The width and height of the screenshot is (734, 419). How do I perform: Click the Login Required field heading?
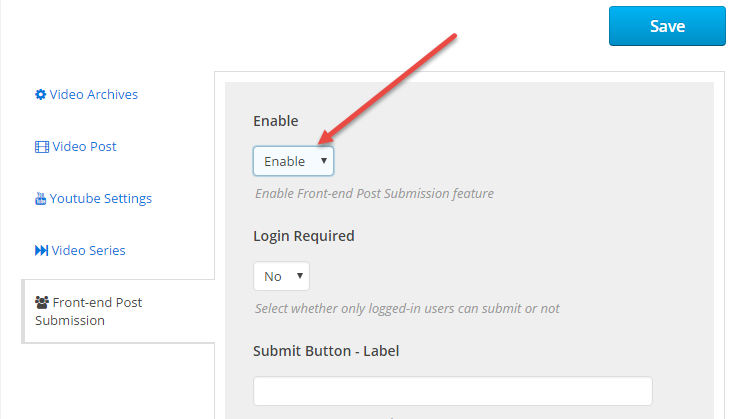point(304,236)
